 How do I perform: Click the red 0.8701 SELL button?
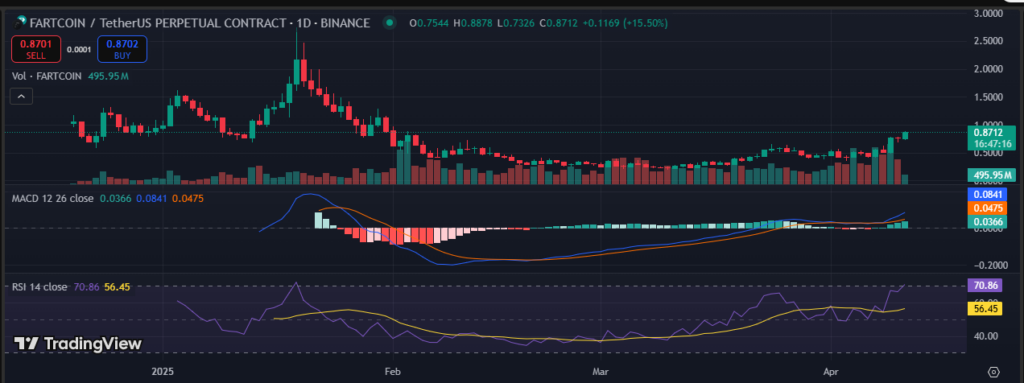point(36,50)
